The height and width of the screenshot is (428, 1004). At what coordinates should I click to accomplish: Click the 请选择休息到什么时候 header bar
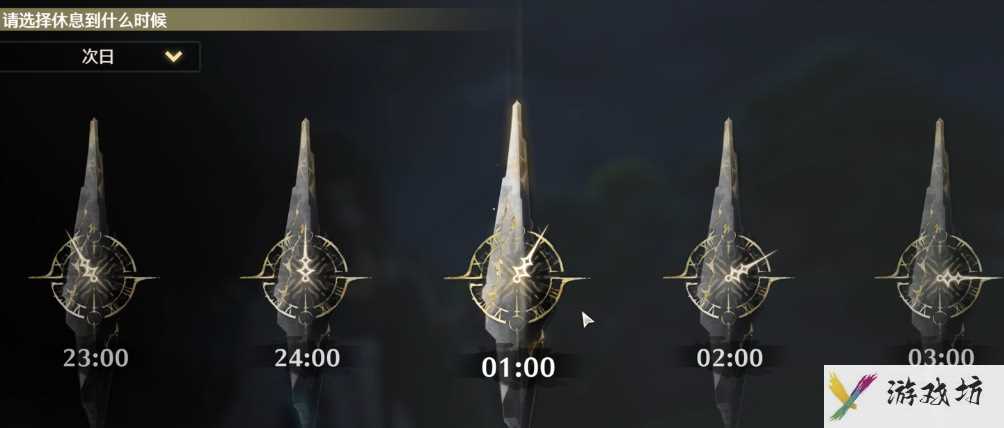(x=243, y=20)
